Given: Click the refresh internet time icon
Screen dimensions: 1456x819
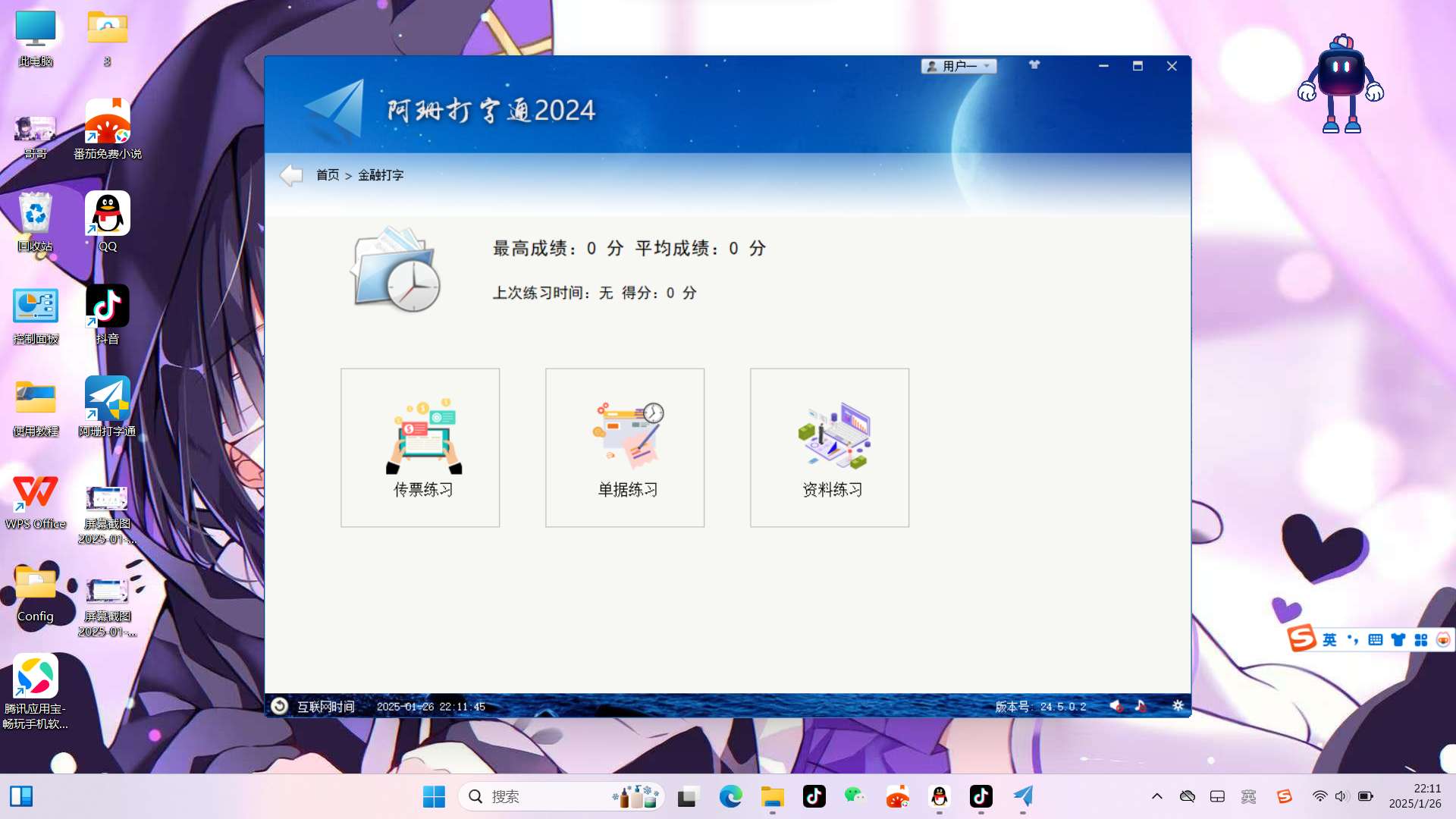Looking at the screenshot, I should (279, 706).
